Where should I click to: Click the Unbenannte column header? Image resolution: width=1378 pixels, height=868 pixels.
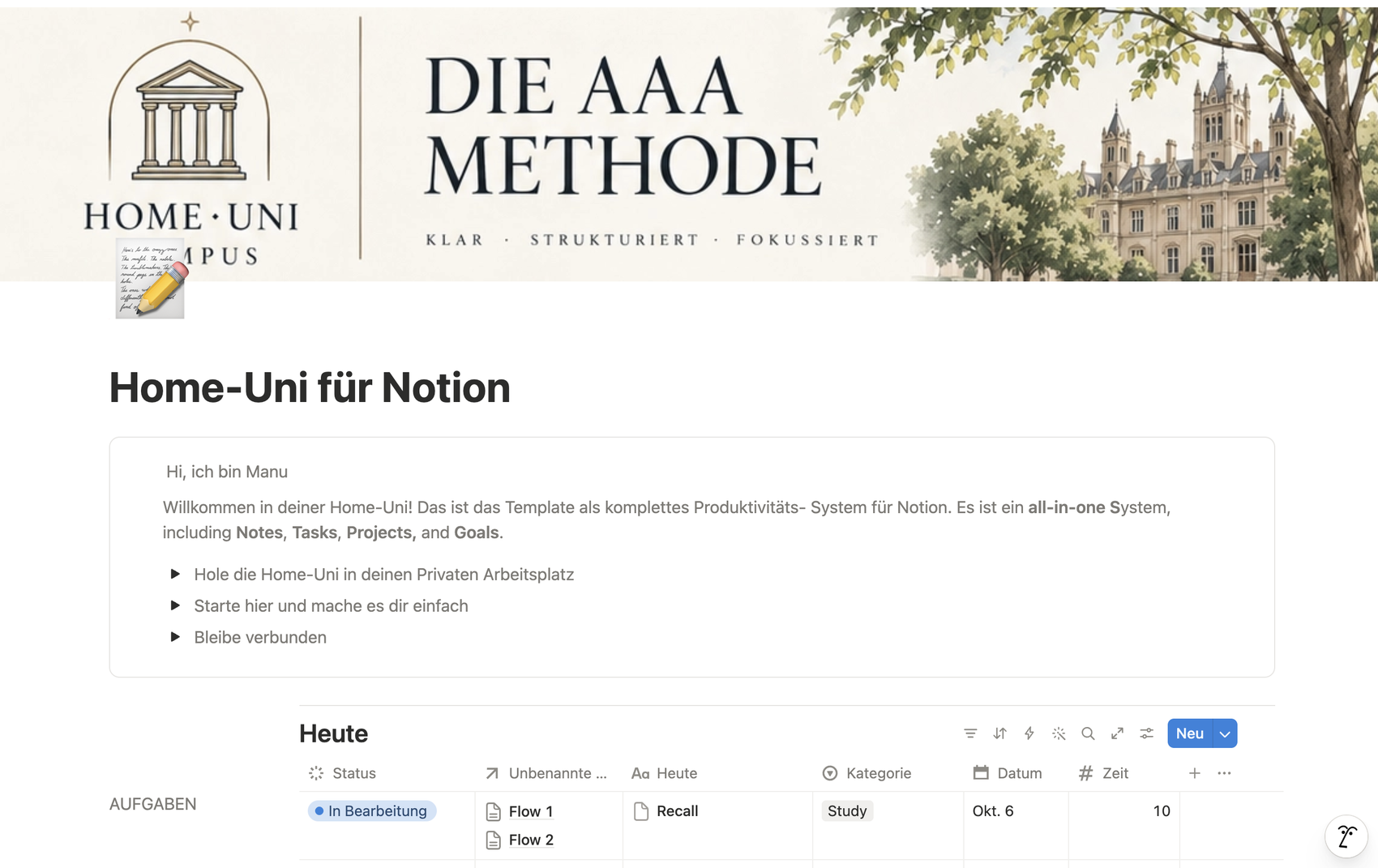pos(549,773)
